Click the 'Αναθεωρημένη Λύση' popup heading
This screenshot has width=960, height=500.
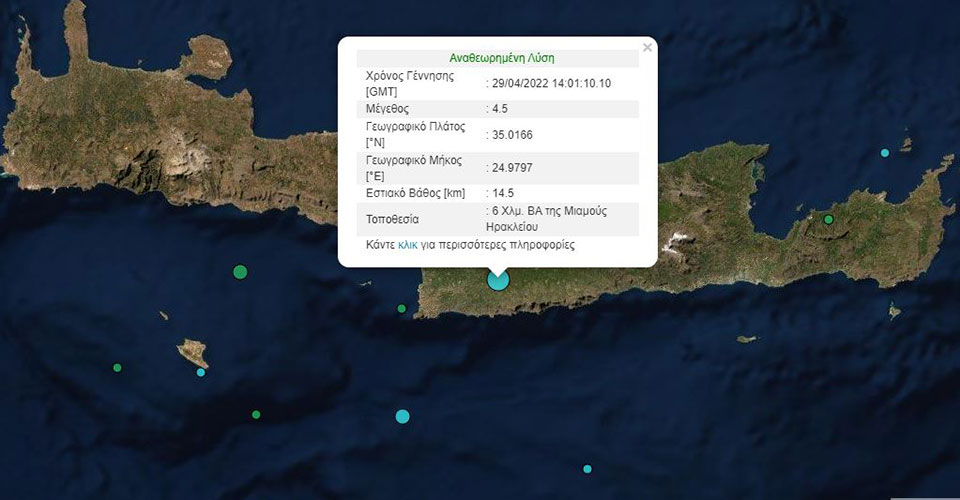pos(497,58)
